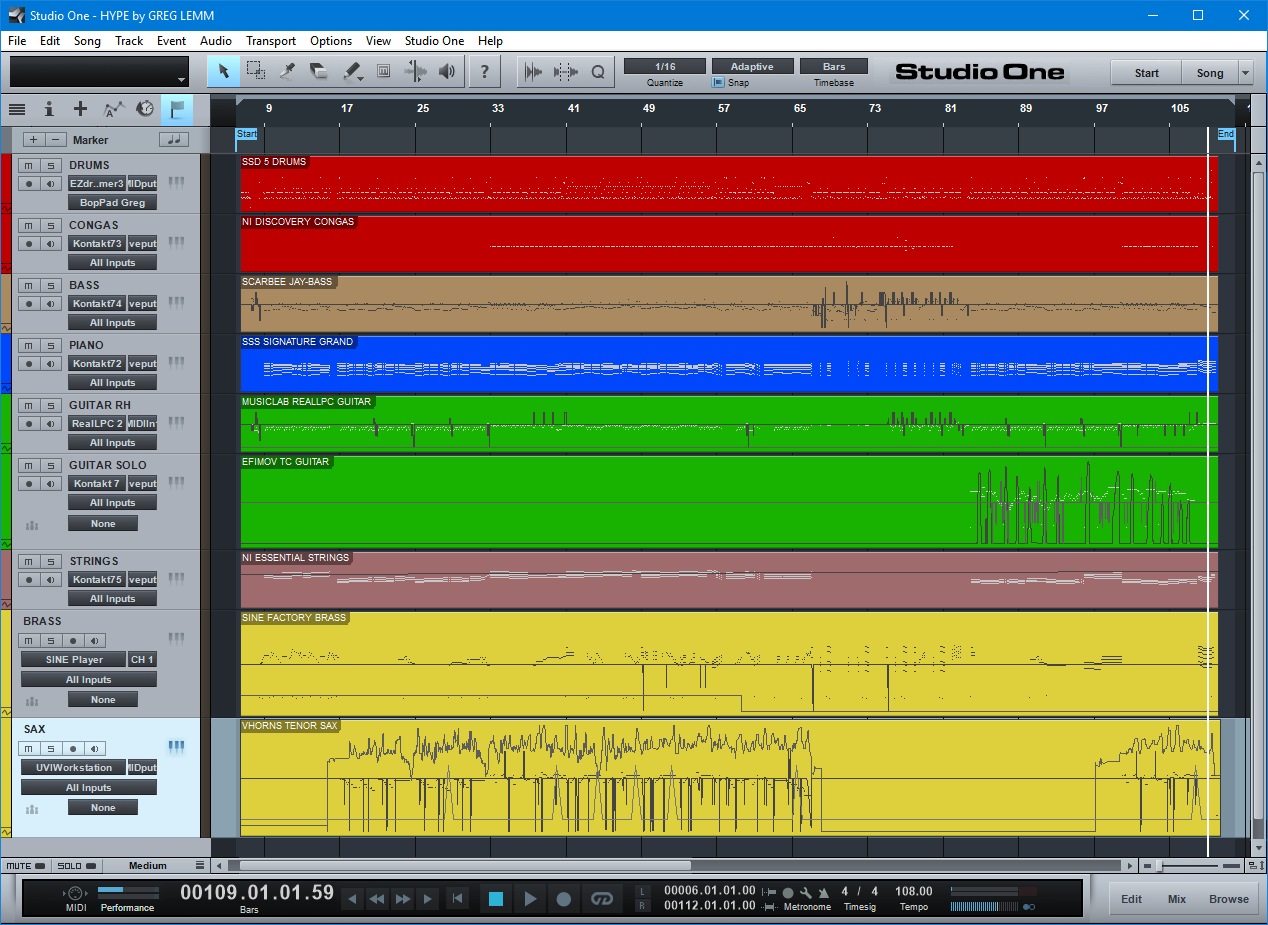Image resolution: width=1268 pixels, height=925 pixels.
Task: Select the Mute tool
Action: pos(383,72)
